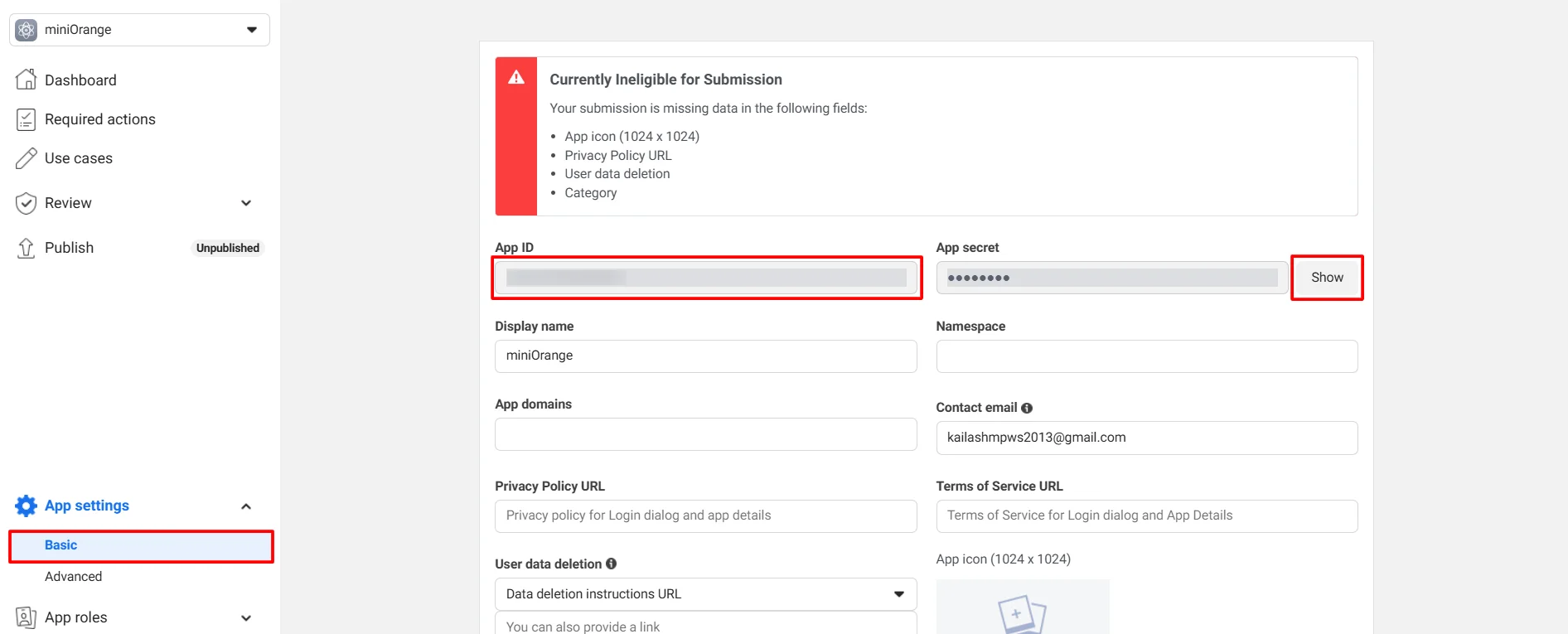
Task: Click the Review shield icon
Action: click(27, 203)
